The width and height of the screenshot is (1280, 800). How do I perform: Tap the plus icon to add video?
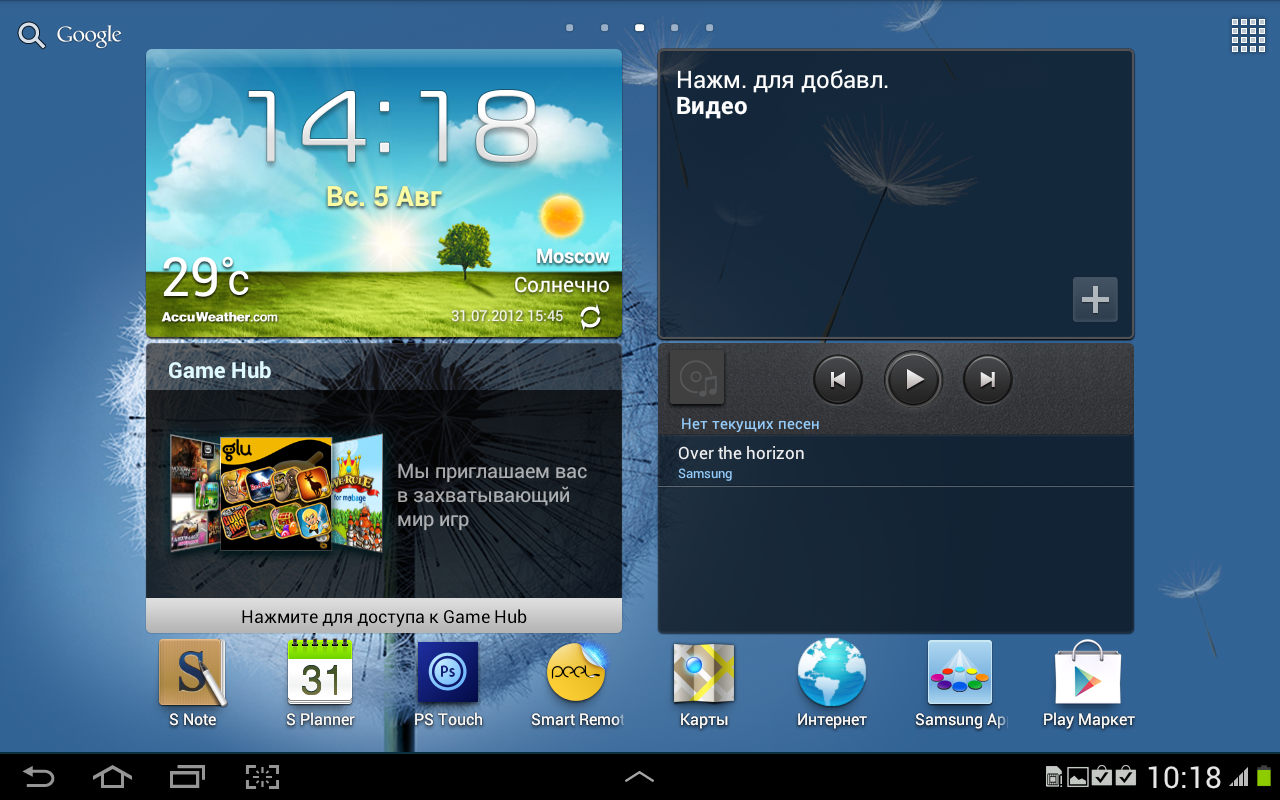(1095, 299)
